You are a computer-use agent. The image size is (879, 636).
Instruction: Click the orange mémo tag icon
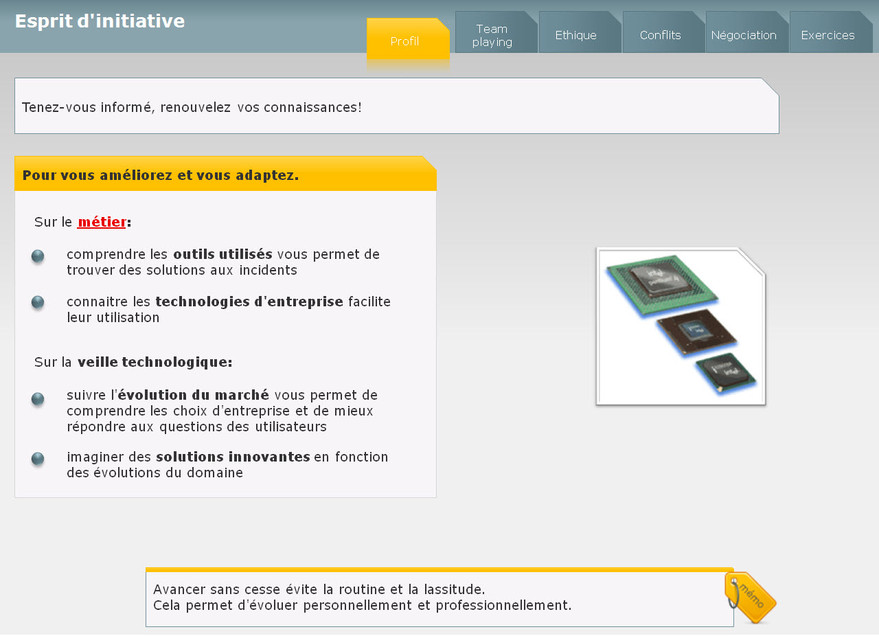(751, 597)
